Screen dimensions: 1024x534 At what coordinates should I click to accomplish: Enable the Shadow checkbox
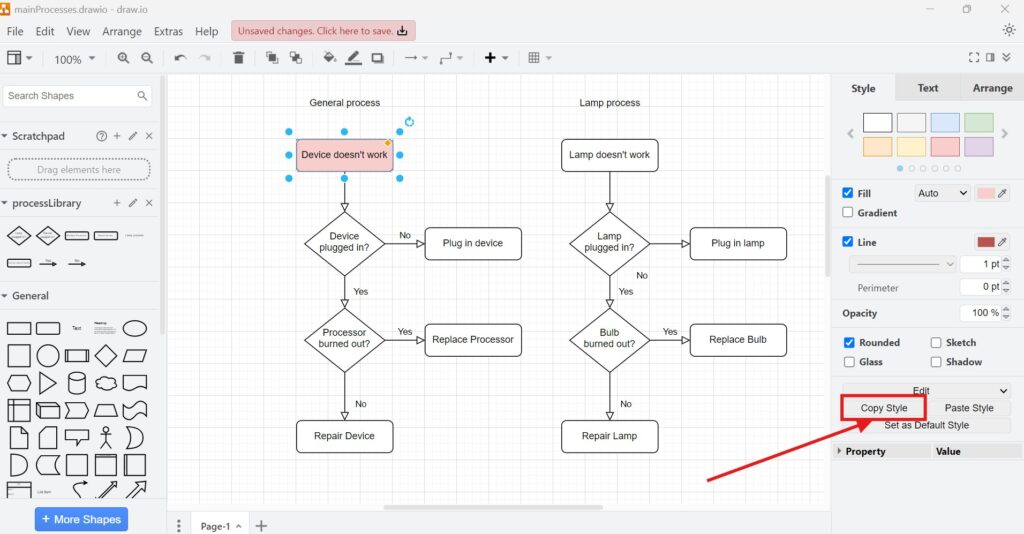pyautogui.click(x=936, y=362)
